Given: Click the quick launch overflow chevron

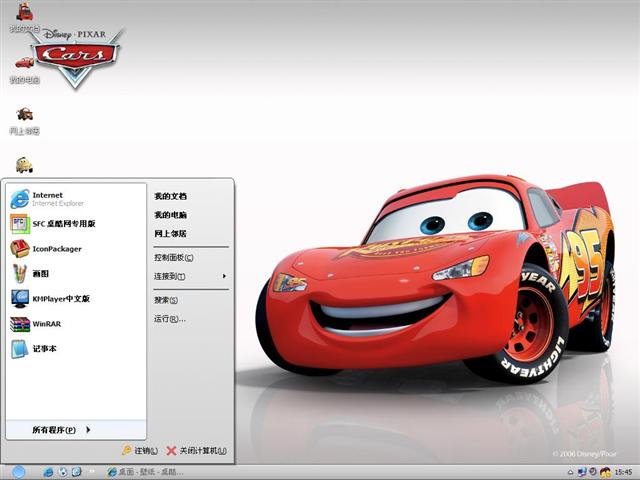Looking at the screenshot, I should coord(92,471).
